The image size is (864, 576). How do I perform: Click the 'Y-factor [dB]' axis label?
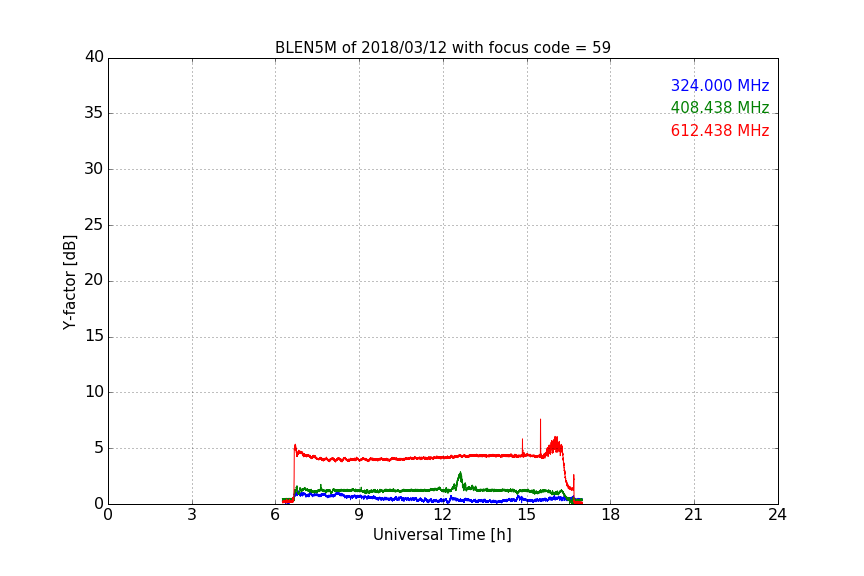point(70,282)
